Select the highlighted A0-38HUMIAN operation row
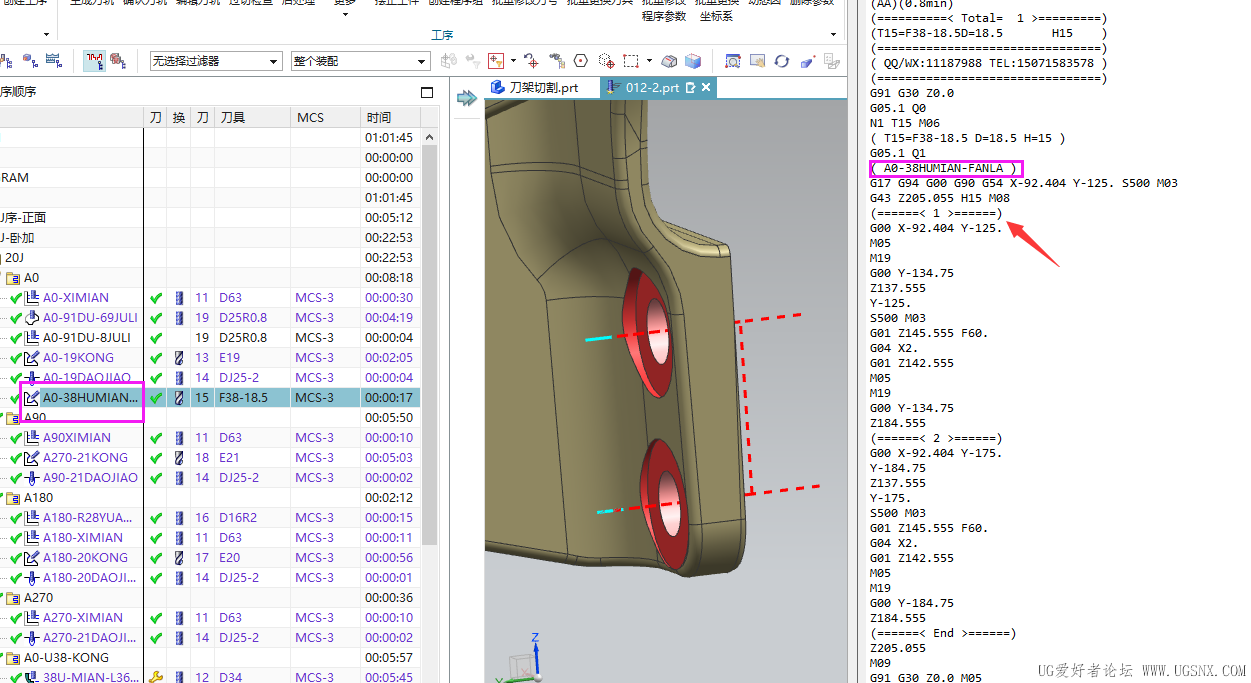This screenshot has width=1251, height=683. (210, 397)
